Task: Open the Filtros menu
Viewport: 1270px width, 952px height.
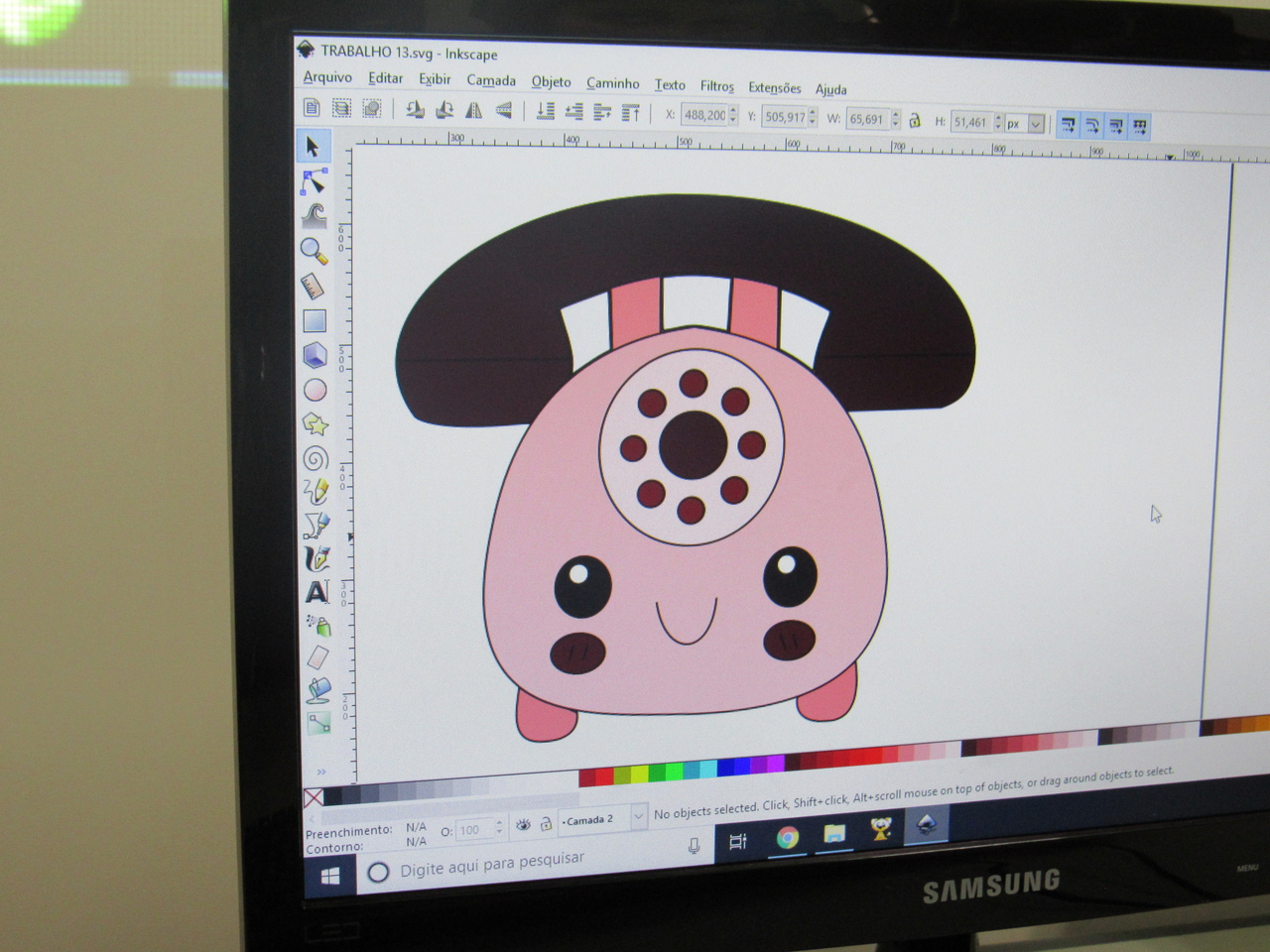Action: [716, 86]
